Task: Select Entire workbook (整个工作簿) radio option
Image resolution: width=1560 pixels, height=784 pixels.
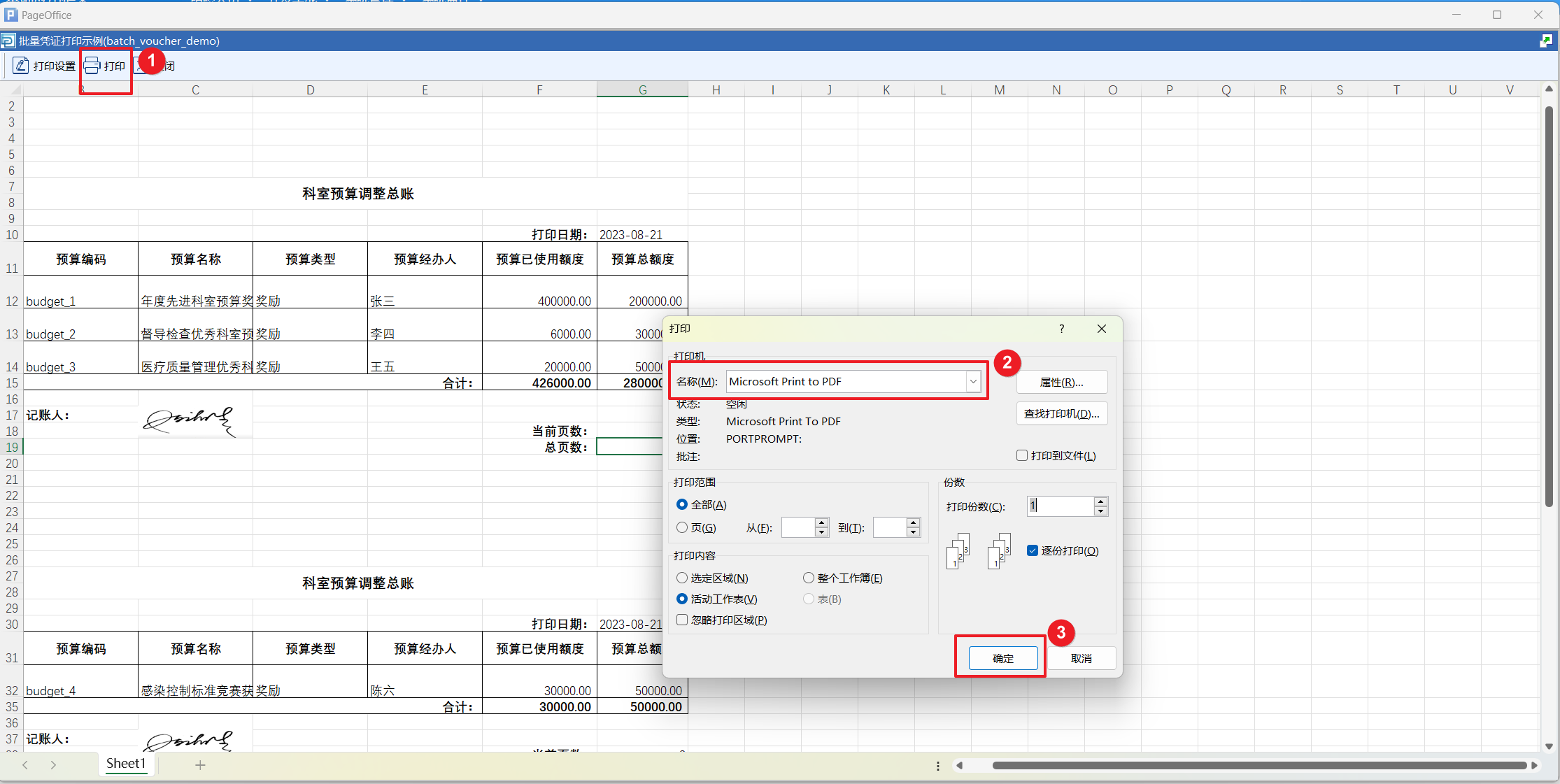Action: [809, 578]
